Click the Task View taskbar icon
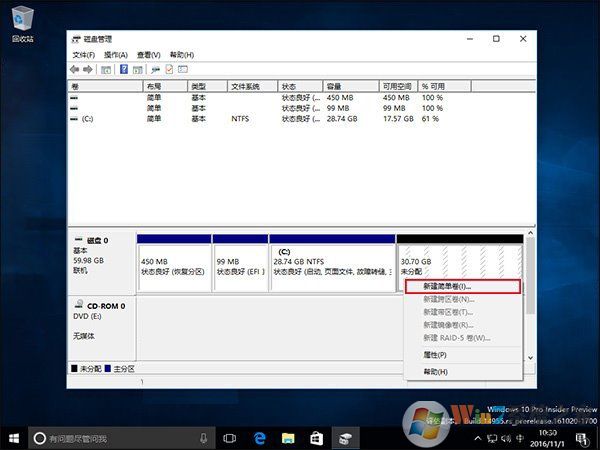Screen dimensions: 600x450 [x=229, y=438]
